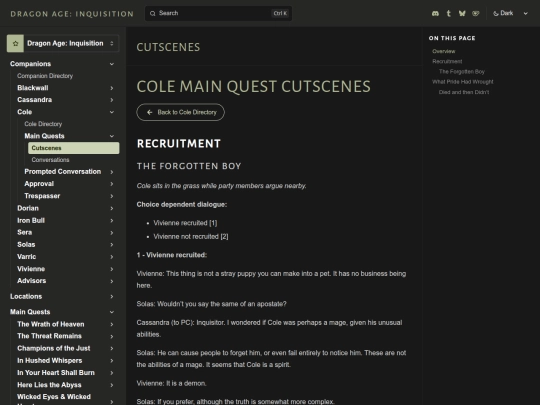Click the Ctrl K shortcut badge
The height and width of the screenshot is (405, 540).
(x=280, y=13)
